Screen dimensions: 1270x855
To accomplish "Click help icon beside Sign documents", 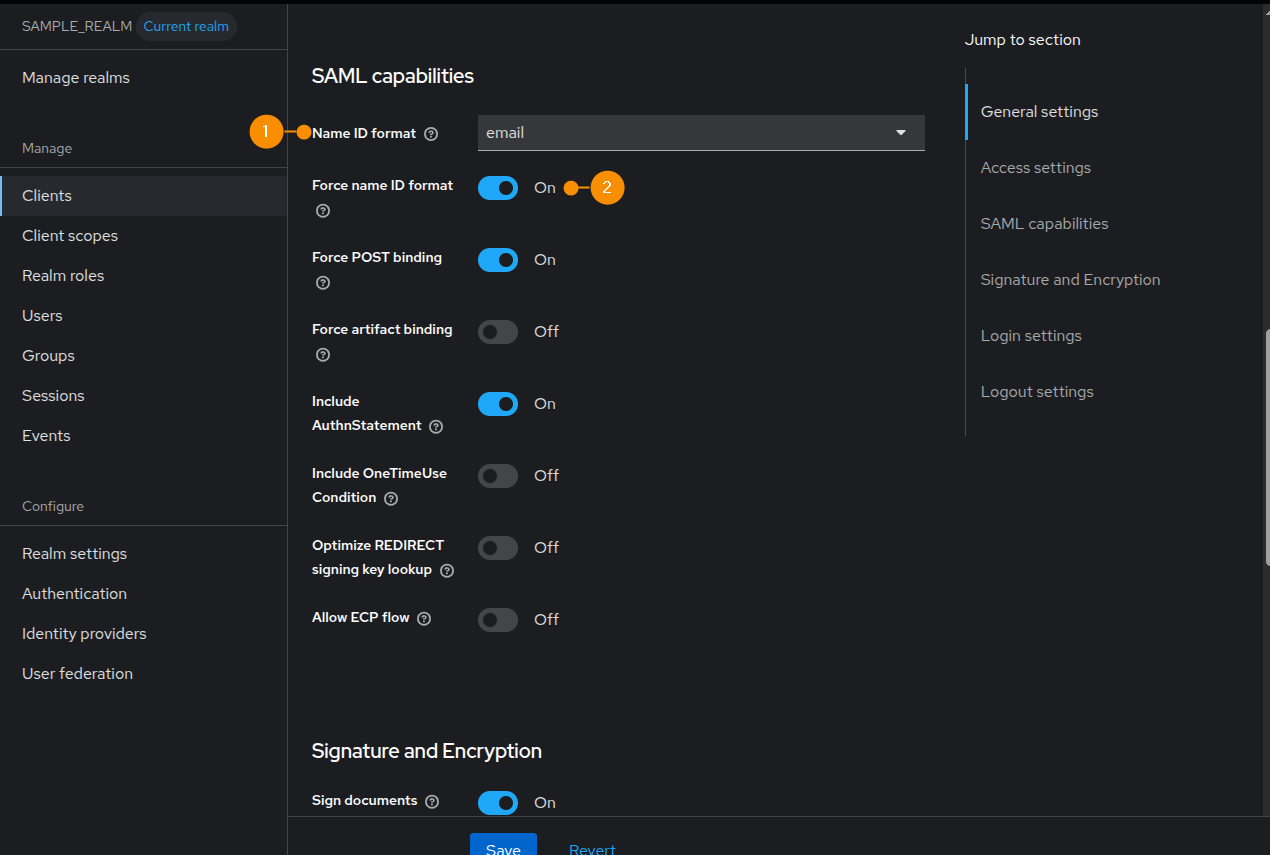I will pos(432,802).
